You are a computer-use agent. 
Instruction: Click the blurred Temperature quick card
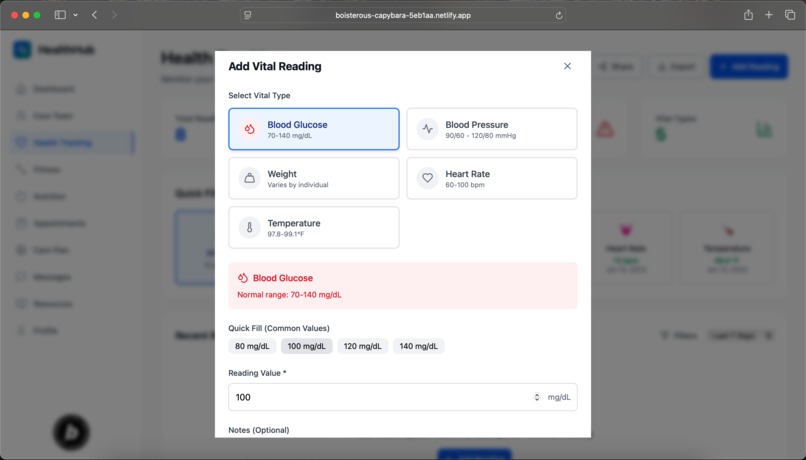pyautogui.click(x=727, y=247)
